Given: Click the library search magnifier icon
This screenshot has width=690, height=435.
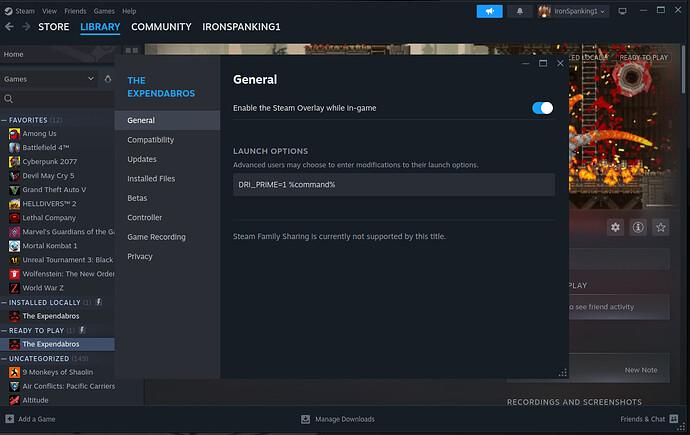Looking at the screenshot, I should click(x=9, y=99).
